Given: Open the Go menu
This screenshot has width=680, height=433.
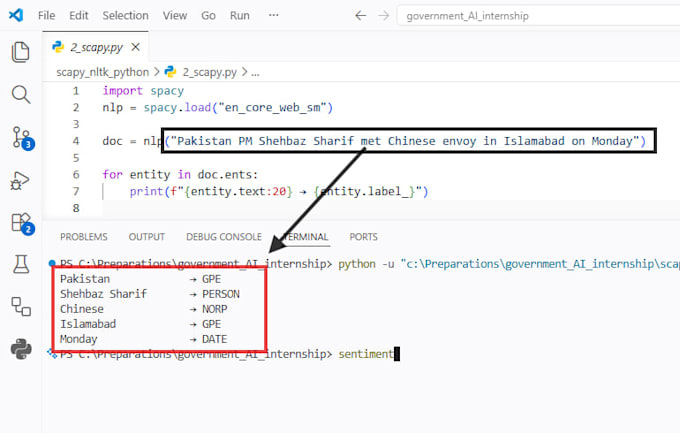Looking at the screenshot, I should tap(208, 16).
